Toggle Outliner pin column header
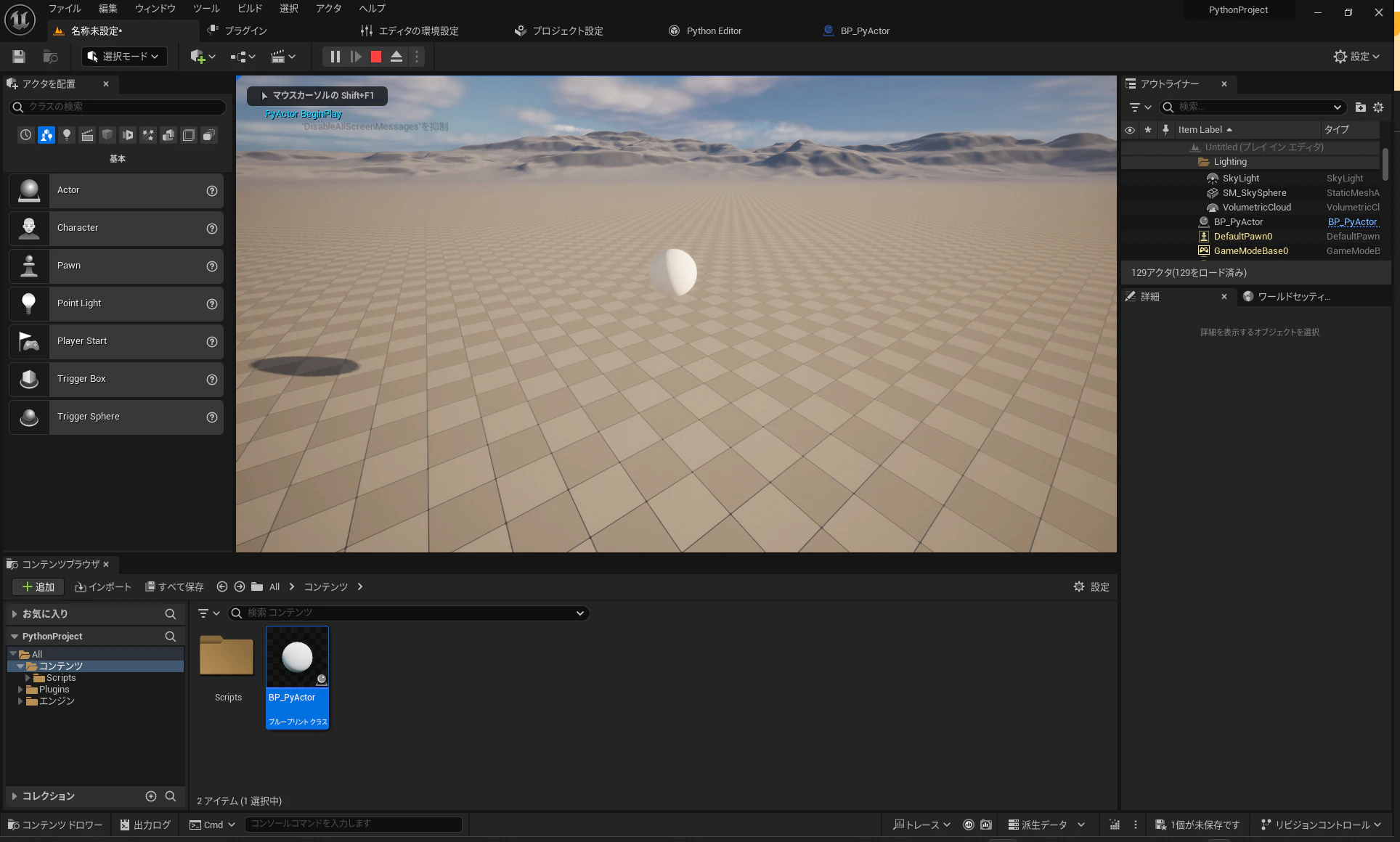The height and width of the screenshot is (842, 1400). tap(1165, 130)
